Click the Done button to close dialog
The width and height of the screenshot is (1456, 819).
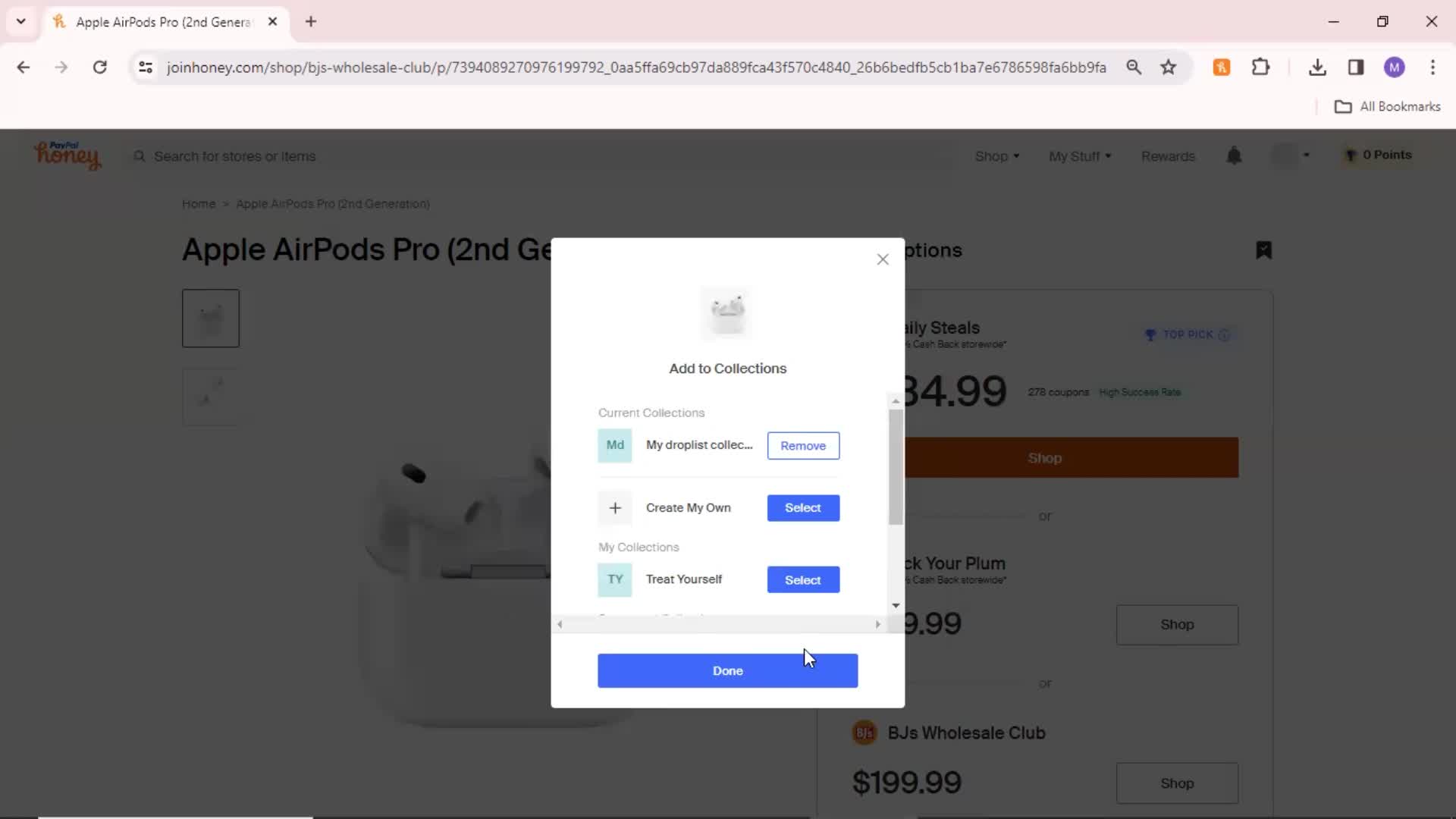728,670
